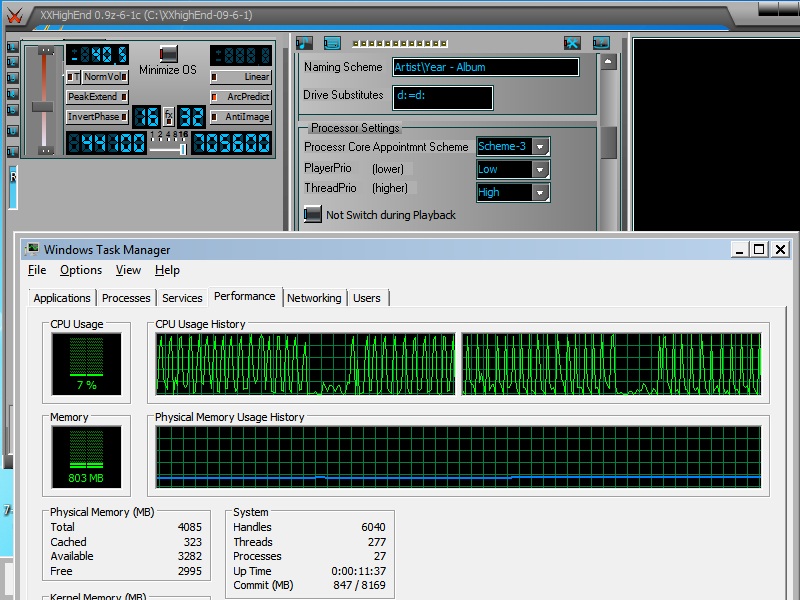Toggle Not Switch during Playback
The width and height of the screenshot is (800, 600).
[312, 215]
